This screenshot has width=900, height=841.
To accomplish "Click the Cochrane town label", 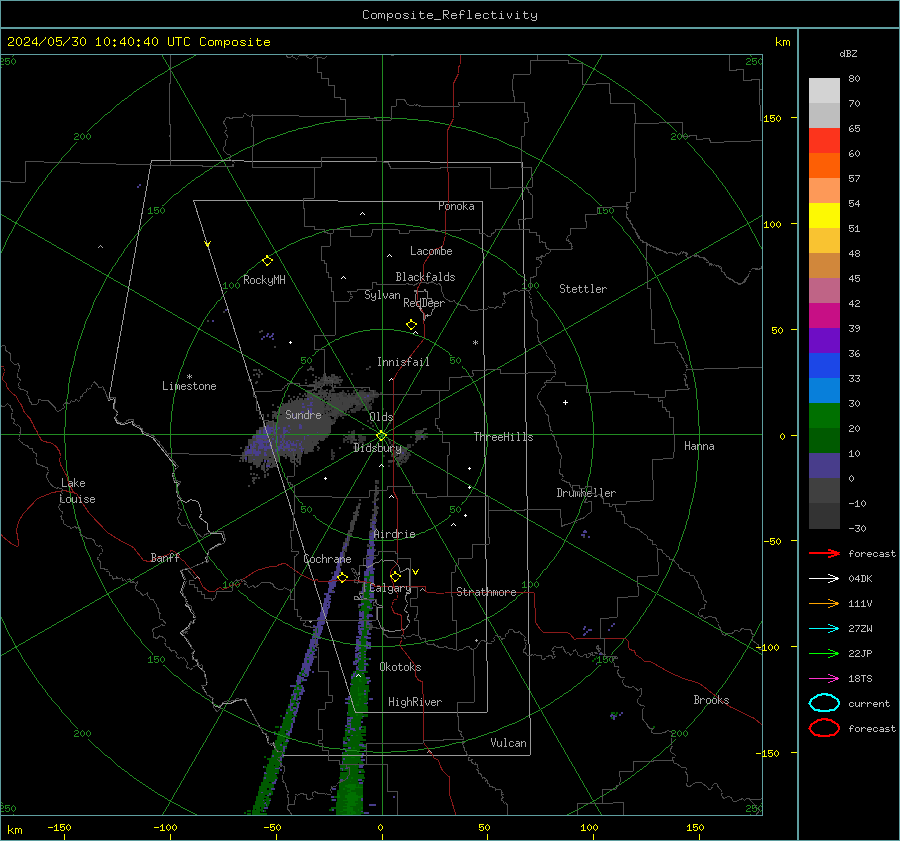I will click(x=327, y=559).
